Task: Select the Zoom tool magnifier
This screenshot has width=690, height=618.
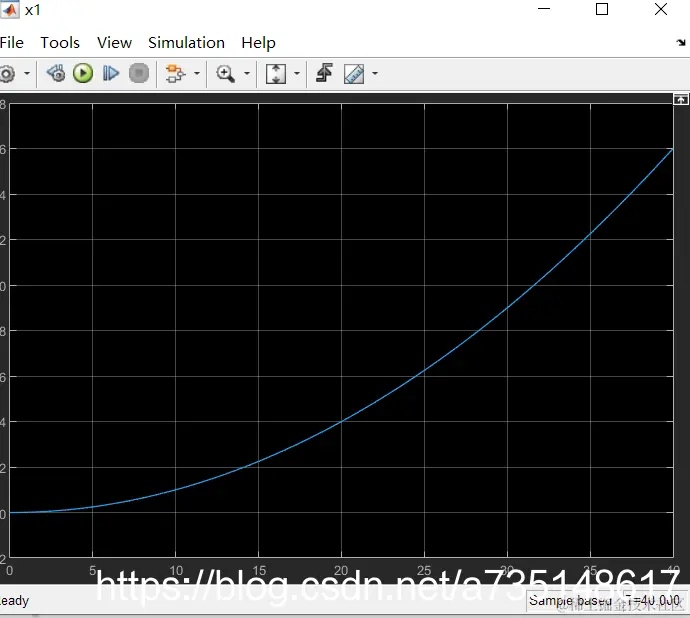Action: [x=225, y=74]
